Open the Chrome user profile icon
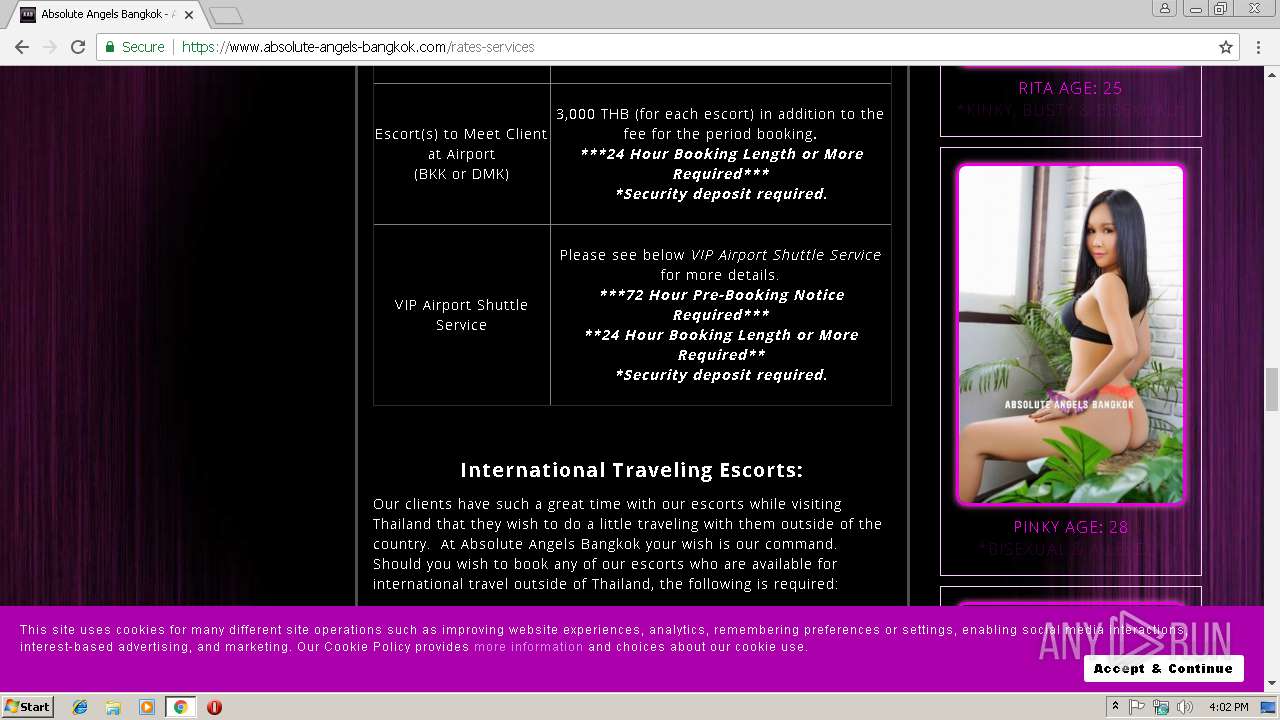Screen dimensions: 1280x720 click(x=1165, y=8)
